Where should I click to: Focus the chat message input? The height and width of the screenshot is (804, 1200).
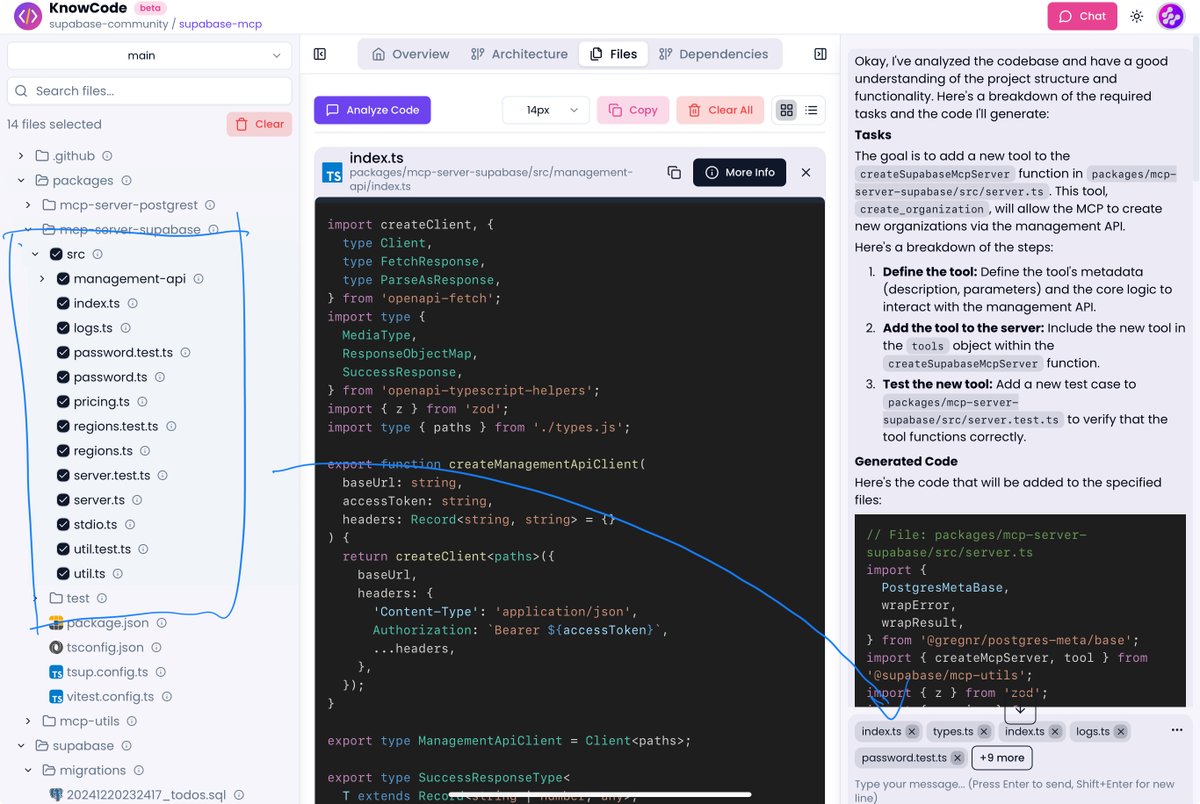[x=1020, y=790]
